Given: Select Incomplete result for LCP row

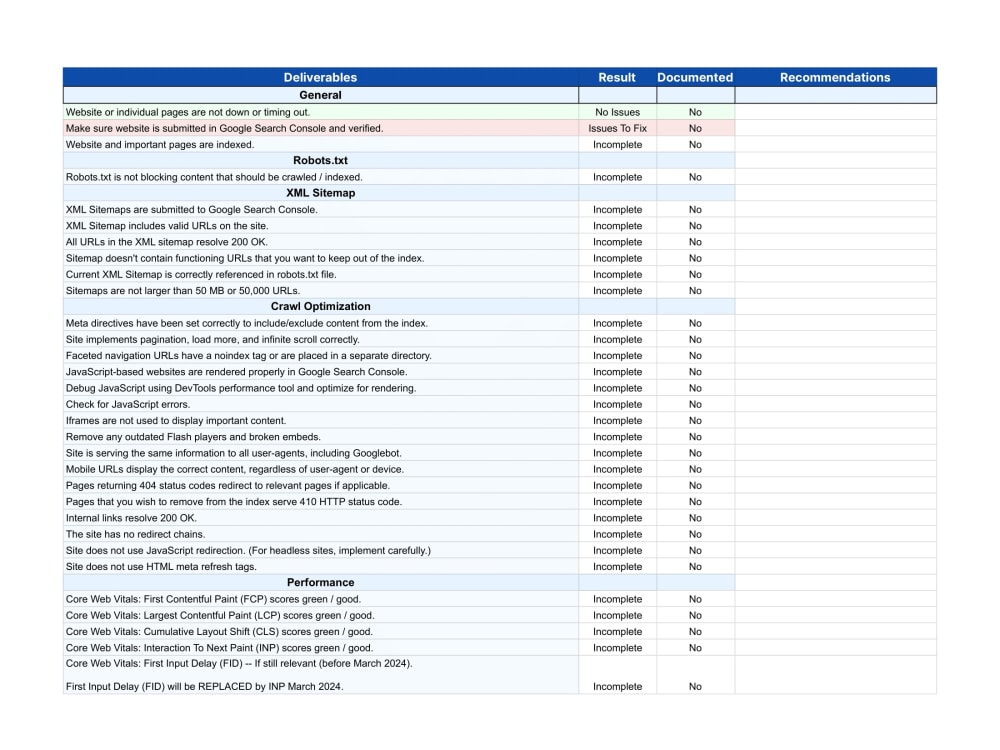Looking at the screenshot, I should pyautogui.click(x=617, y=615).
